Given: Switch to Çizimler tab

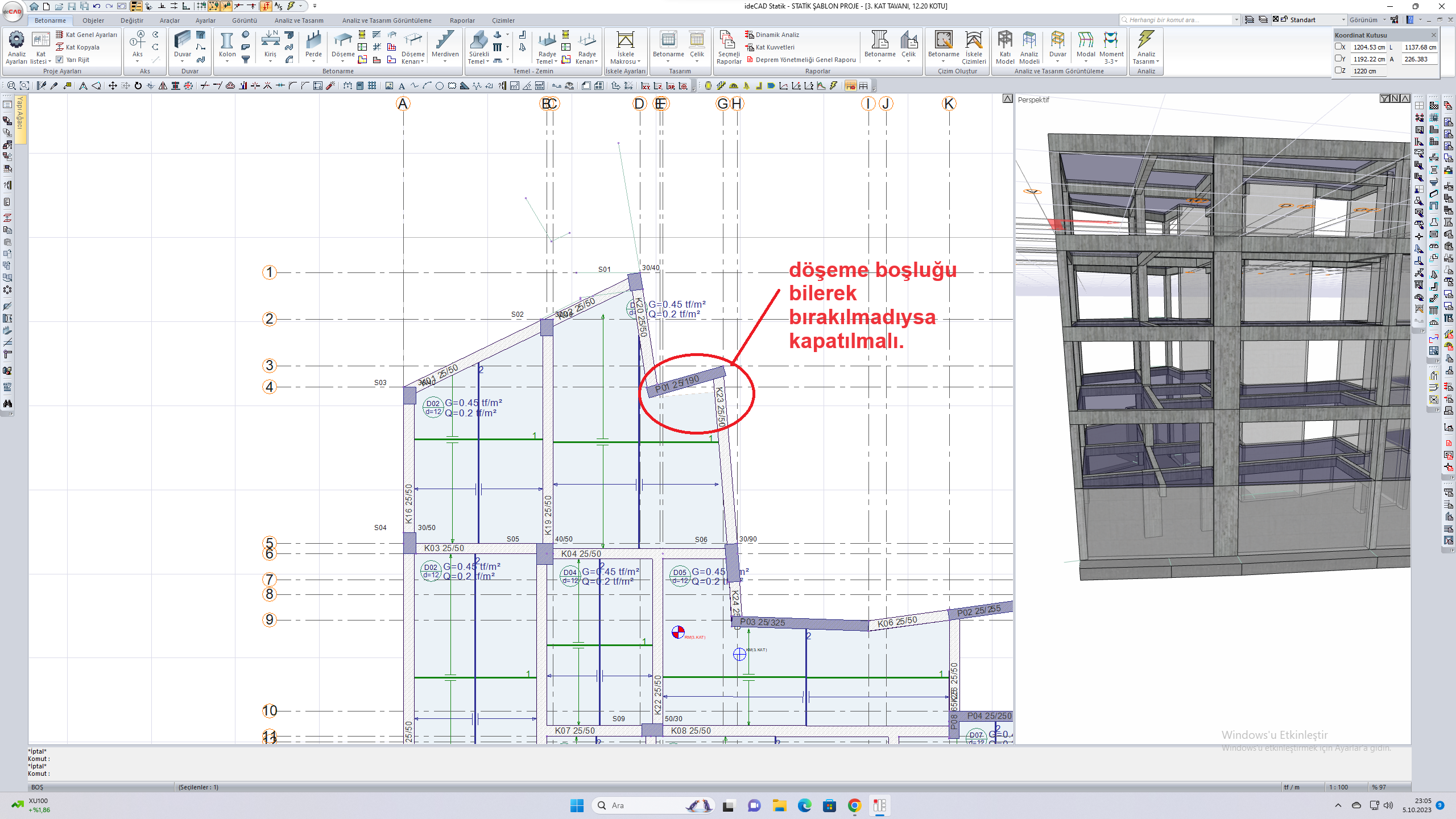Looking at the screenshot, I should (x=503, y=20).
